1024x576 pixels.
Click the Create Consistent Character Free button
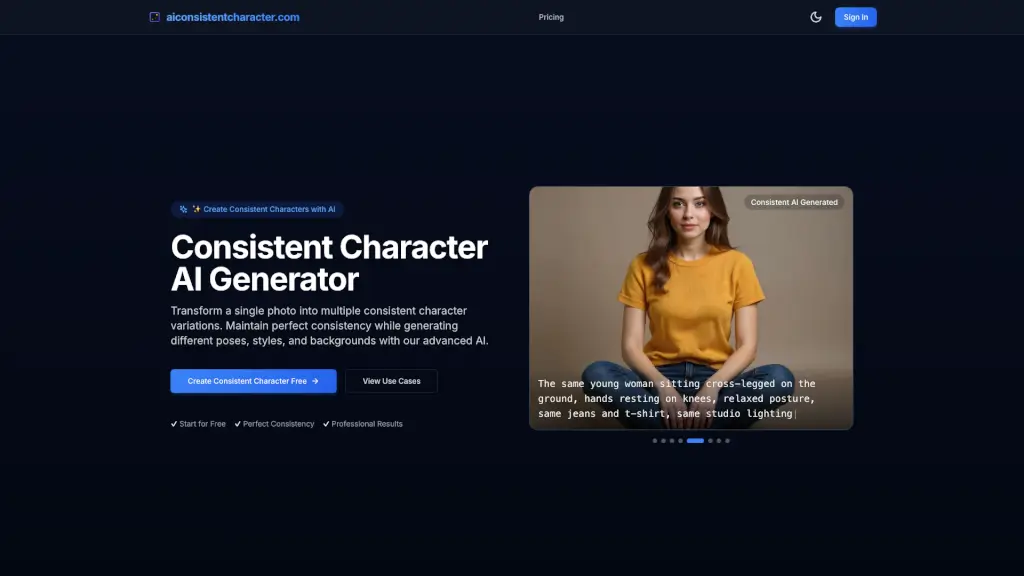(x=253, y=381)
